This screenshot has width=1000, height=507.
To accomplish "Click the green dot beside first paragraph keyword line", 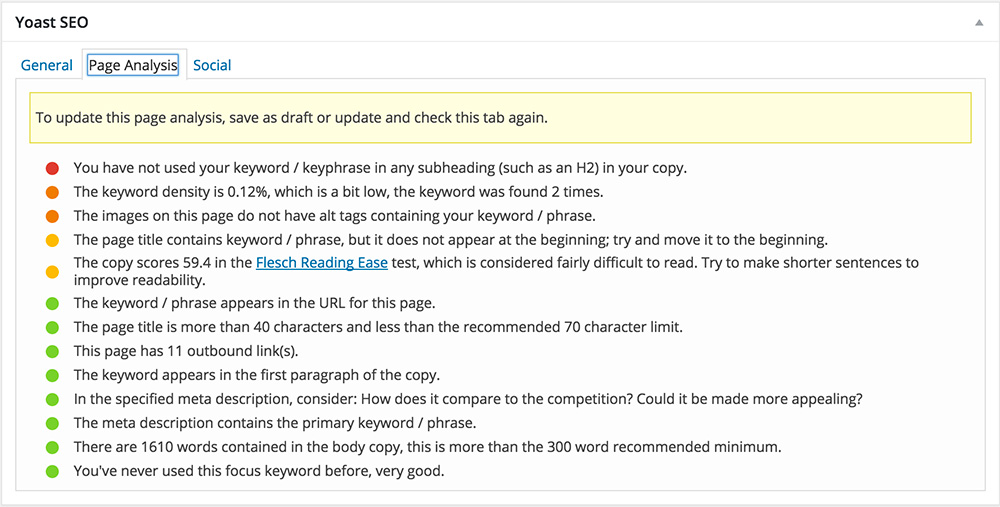I will tap(52, 376).
